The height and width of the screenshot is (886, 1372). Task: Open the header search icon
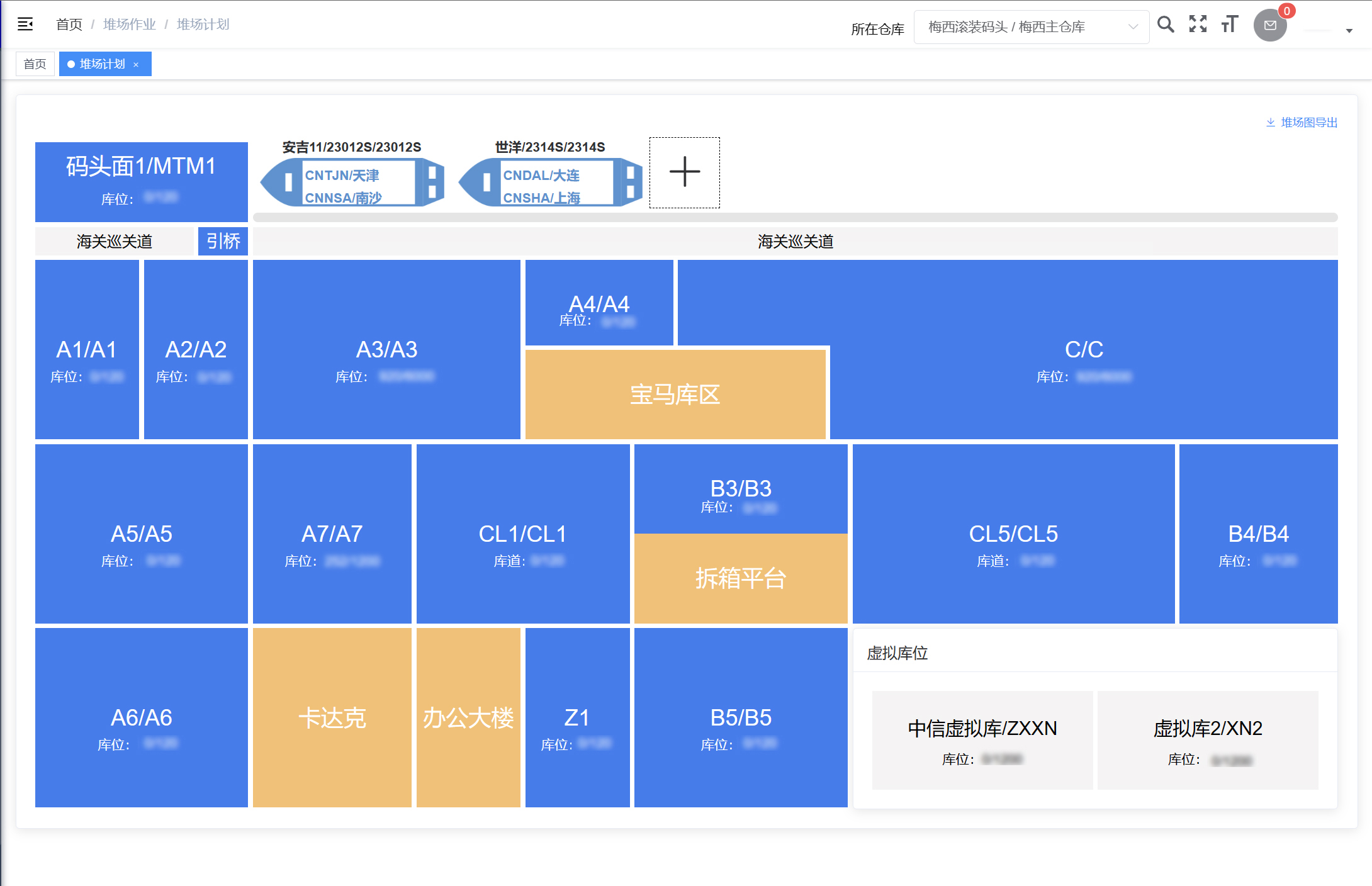click(x=1166, y=25)
